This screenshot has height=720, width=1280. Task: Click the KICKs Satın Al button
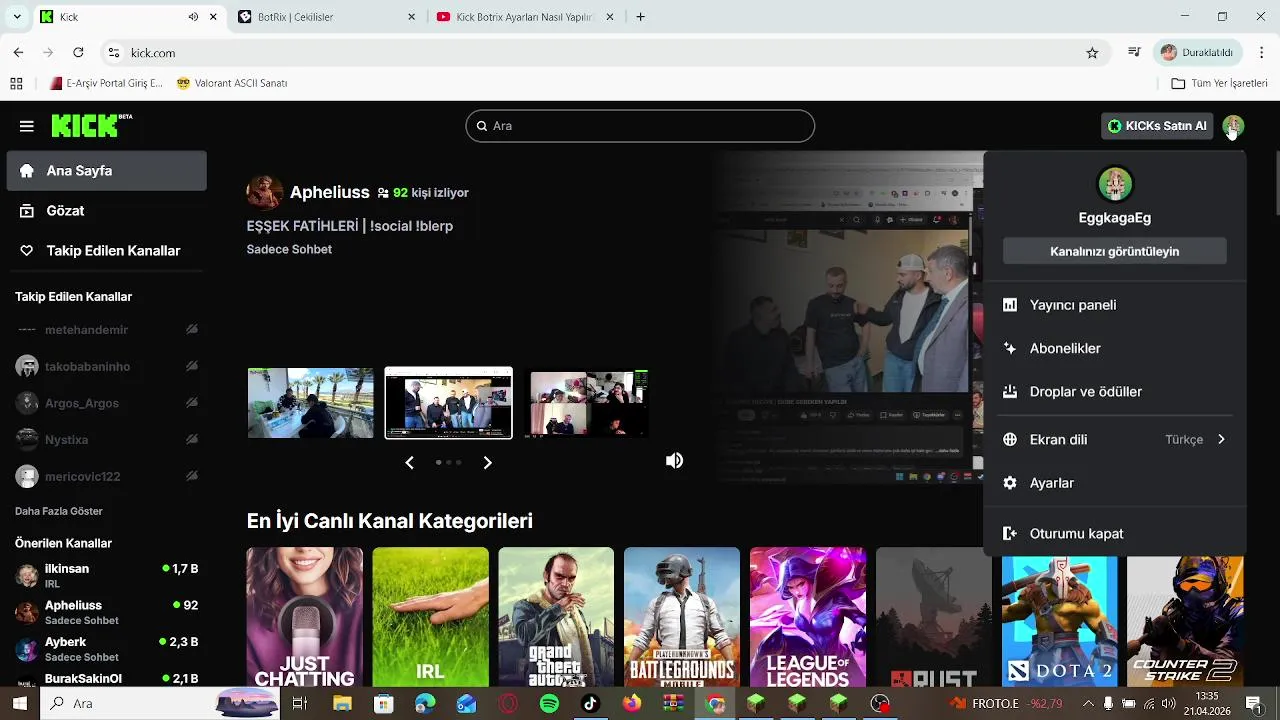click(1157, 126)
